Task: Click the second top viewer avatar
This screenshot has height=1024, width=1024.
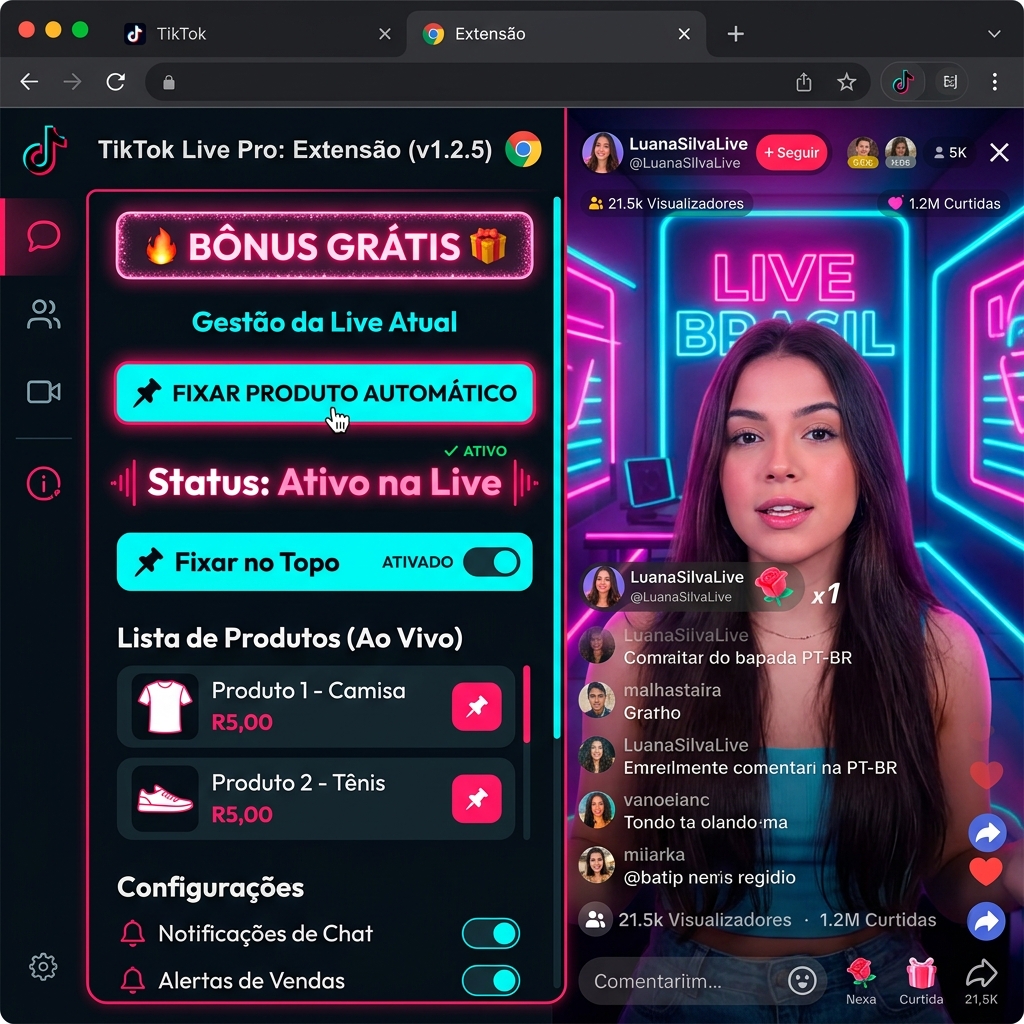Action: [901, 153]
